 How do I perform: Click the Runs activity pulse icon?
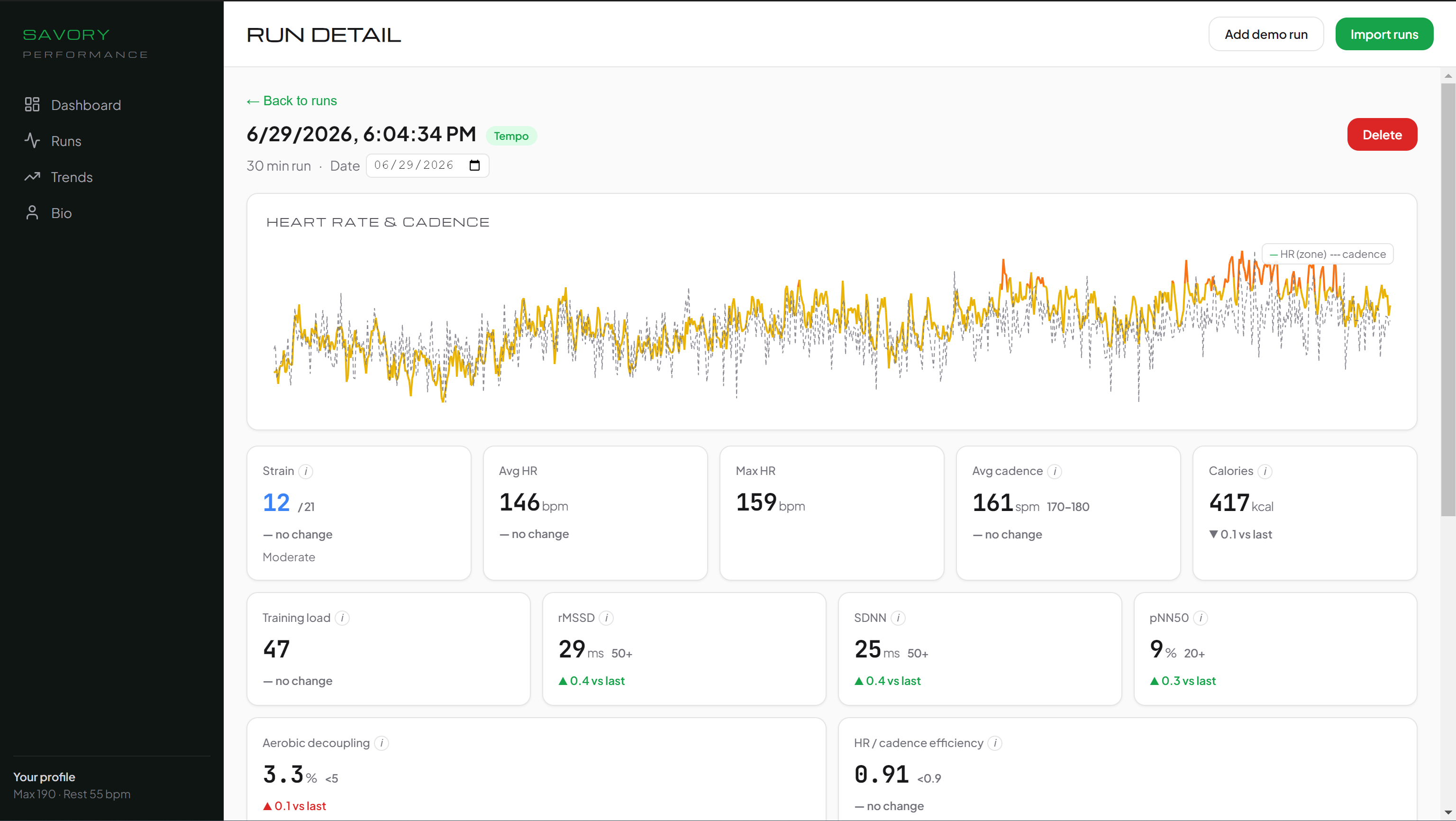(x=32, y=141)
